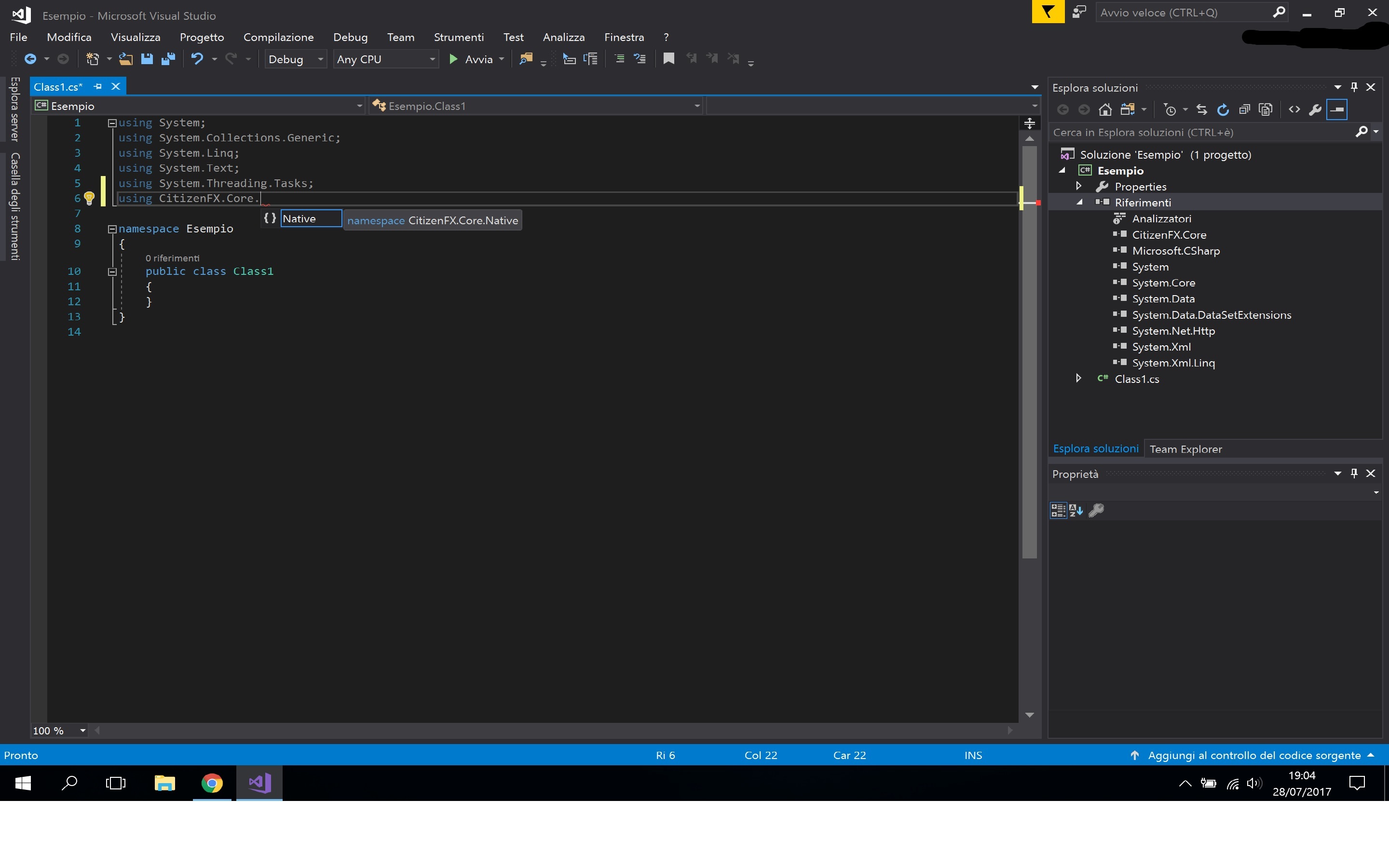Open the Strumenti menu

[x=459, y=37]
